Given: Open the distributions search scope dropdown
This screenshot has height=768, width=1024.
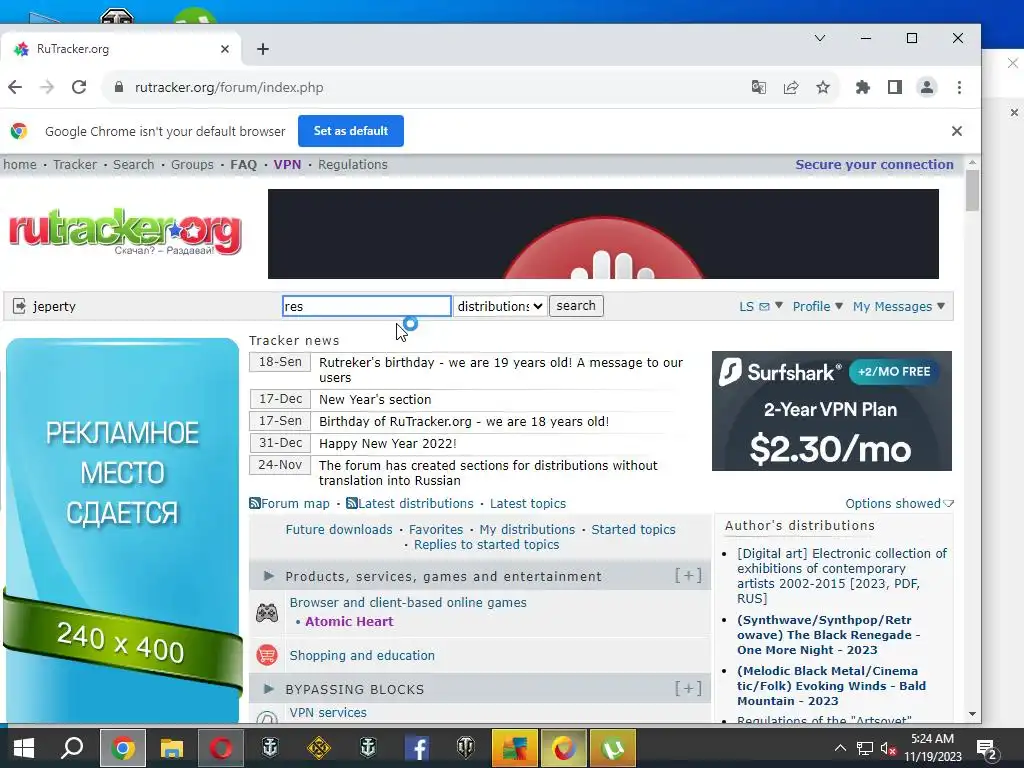Looking at the screenshot, I should coord(500,306).
